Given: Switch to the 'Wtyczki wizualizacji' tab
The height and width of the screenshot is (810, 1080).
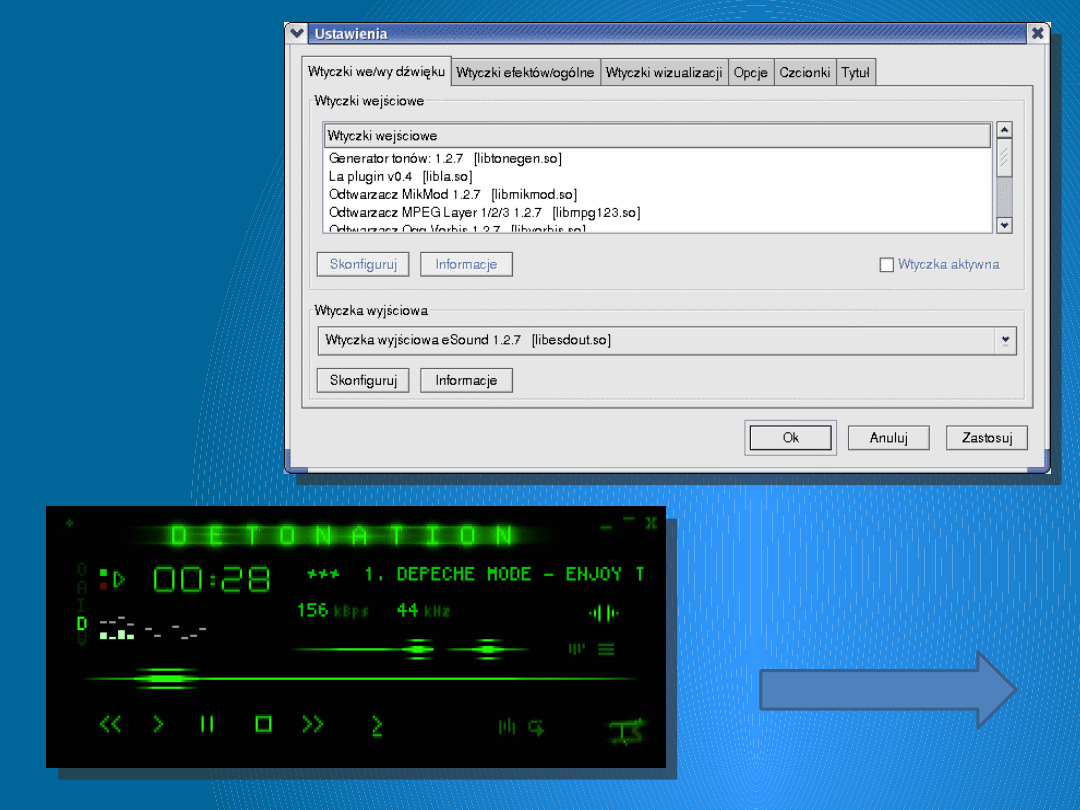Looking at the screenshot, I should pos(664,73).
